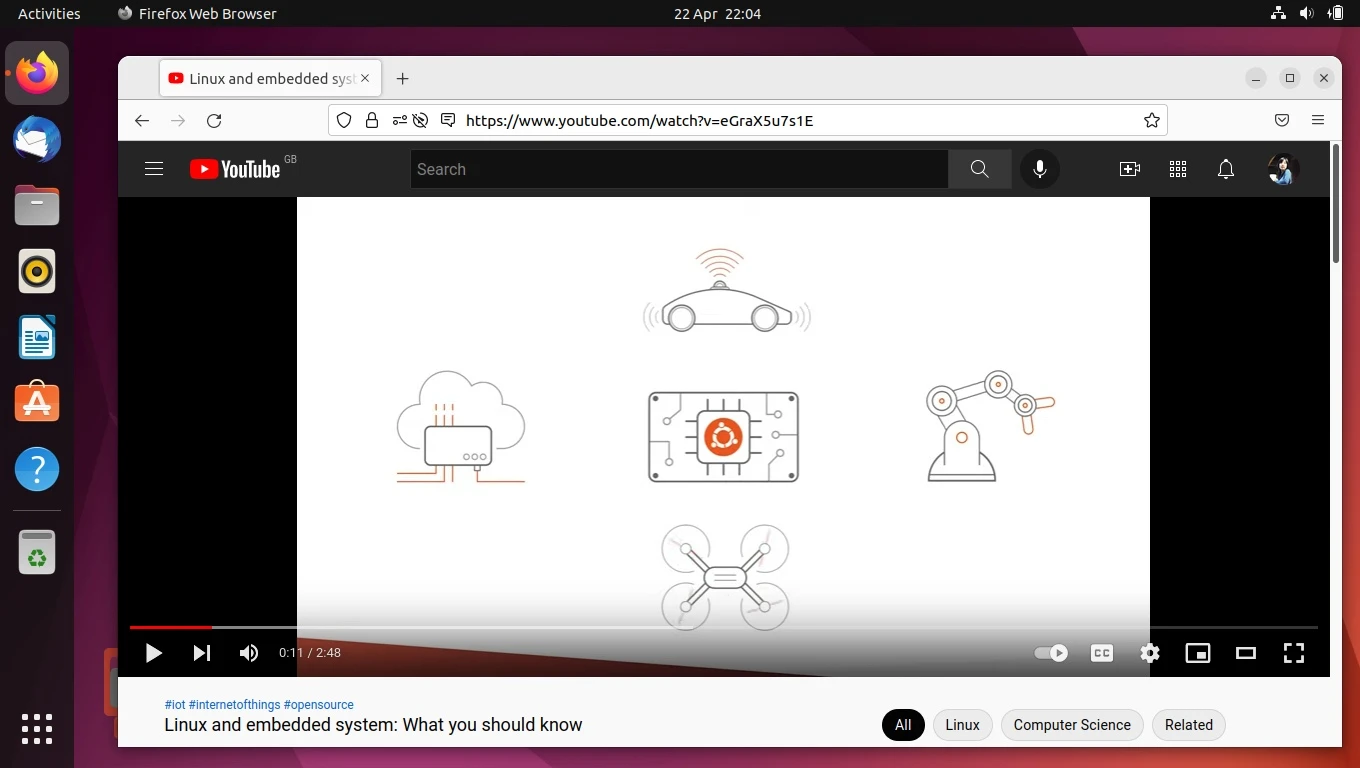This screenshot has width=1360, height=768.
Task: Enter full screen mode
Action: pyautogui.click(x=1294, y=653)
